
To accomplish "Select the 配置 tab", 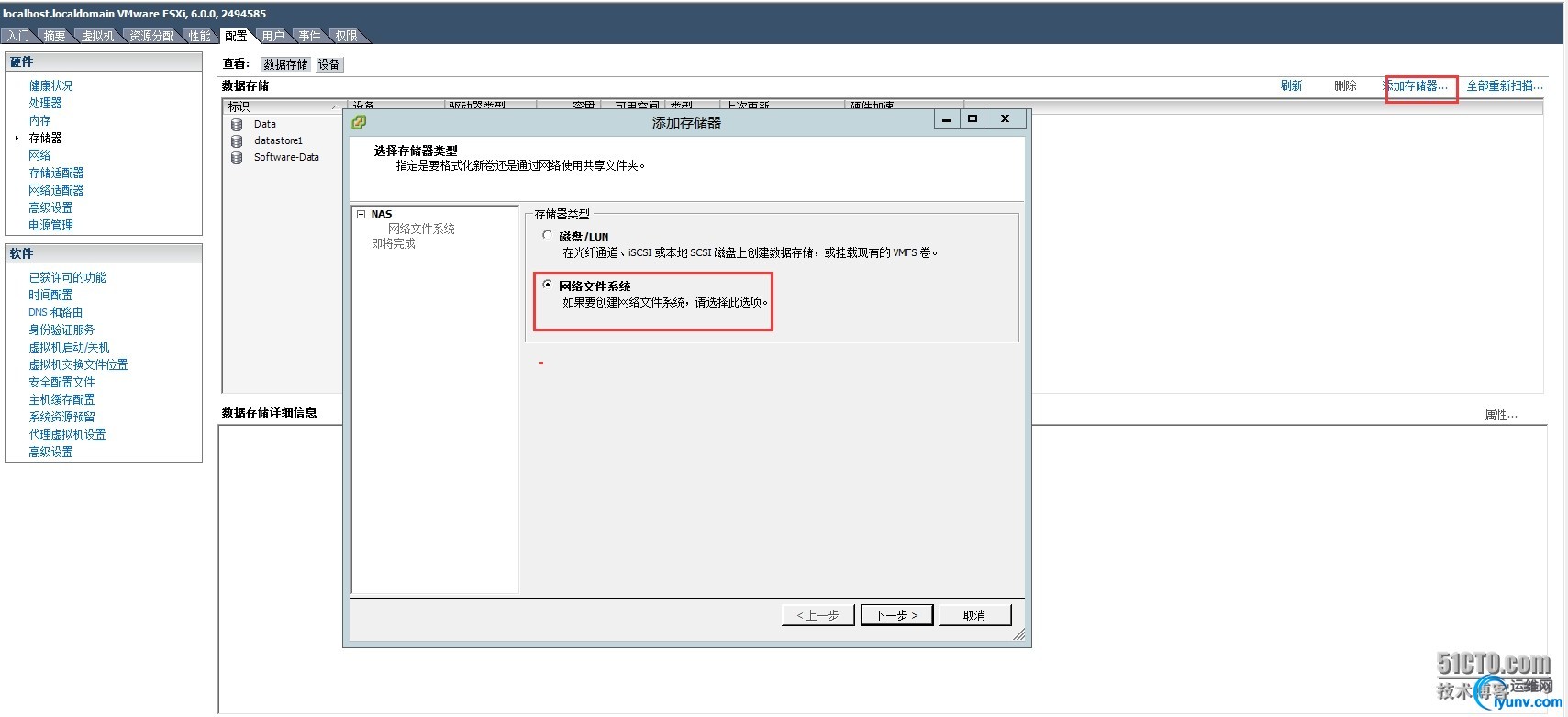I will click(x=236, y=36).
